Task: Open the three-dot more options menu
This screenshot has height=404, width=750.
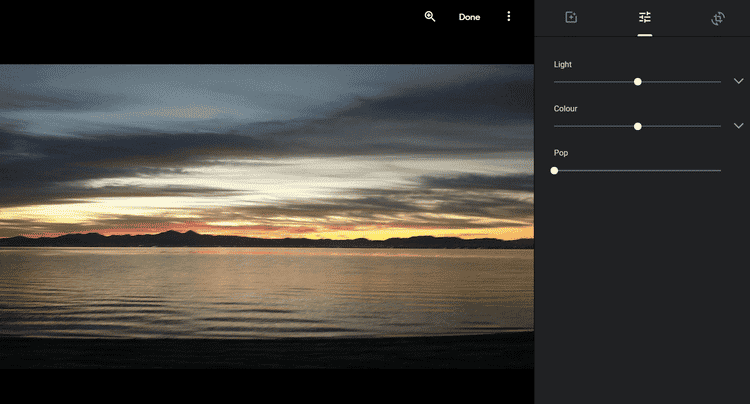Action: (x=509, y=17)
